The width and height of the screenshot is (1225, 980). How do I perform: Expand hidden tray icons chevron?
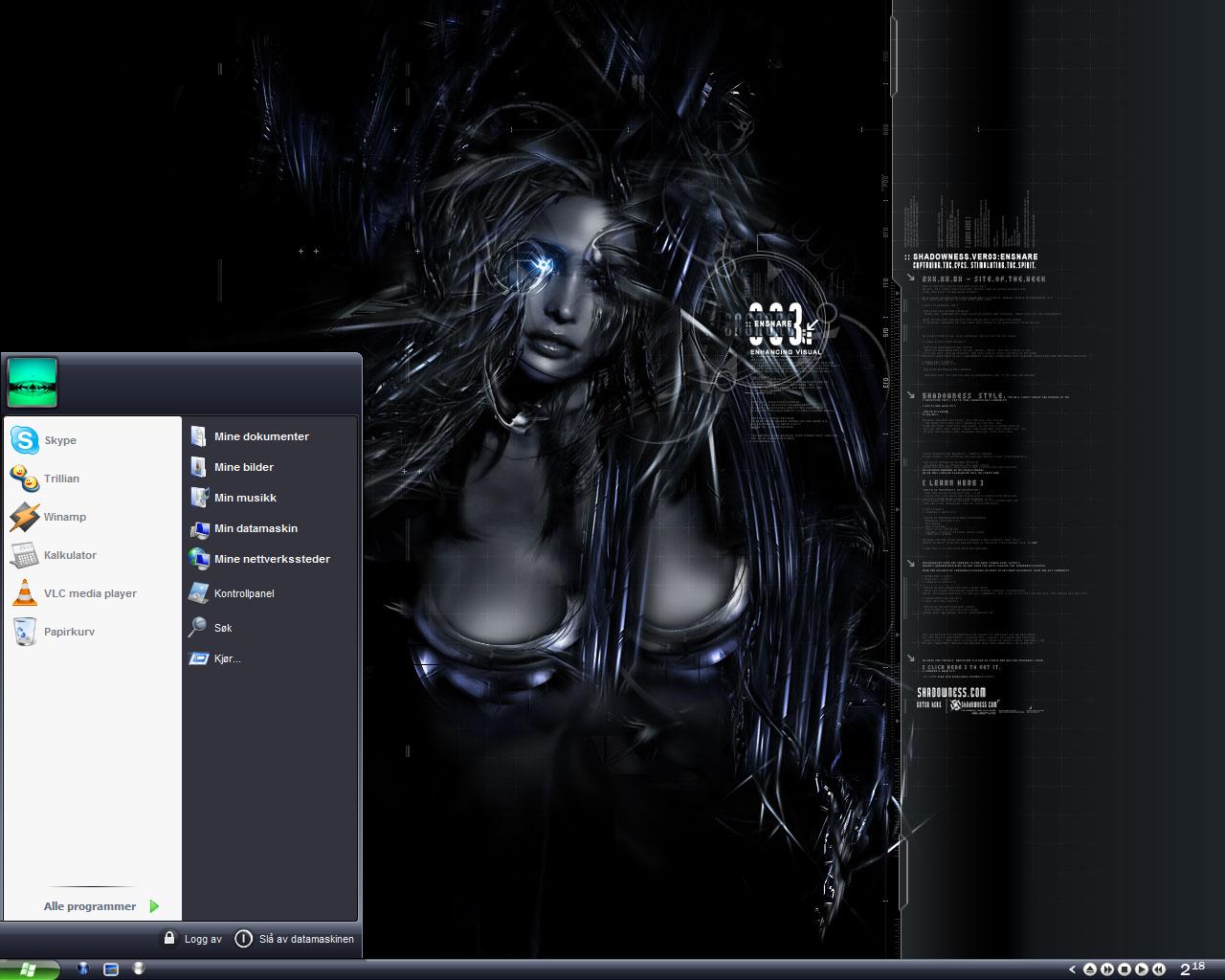pyautogui.click(x=1072, y=969)
